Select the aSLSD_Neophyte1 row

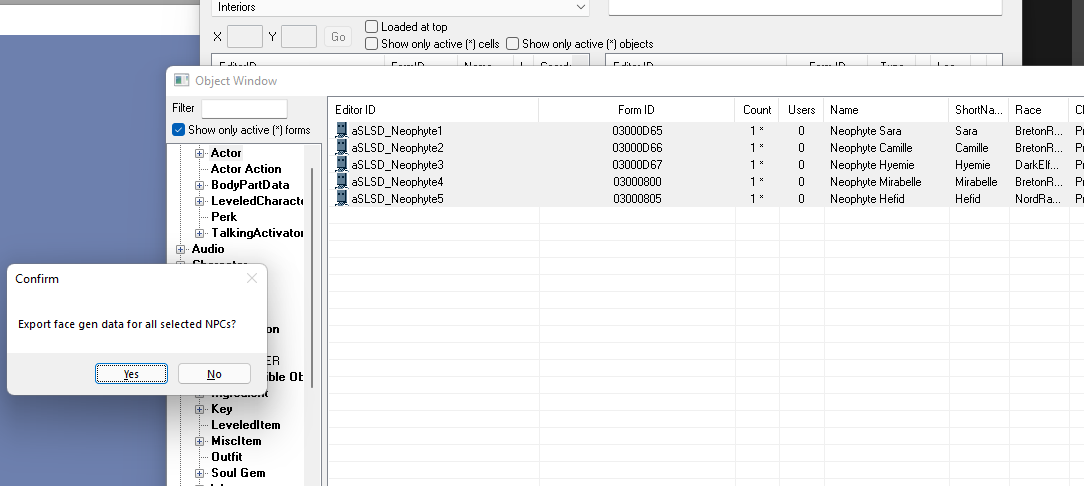coord(705,131)
